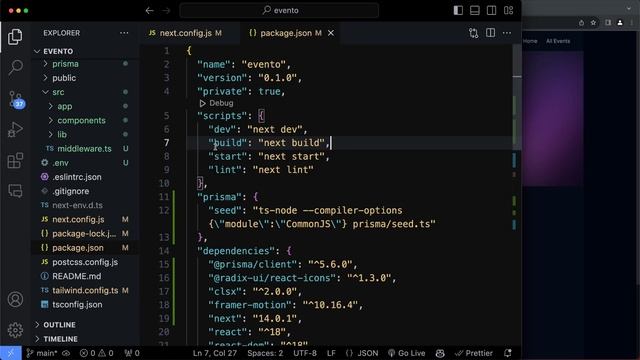
Task: Open package-lock.json file
Action: point(84,234)
